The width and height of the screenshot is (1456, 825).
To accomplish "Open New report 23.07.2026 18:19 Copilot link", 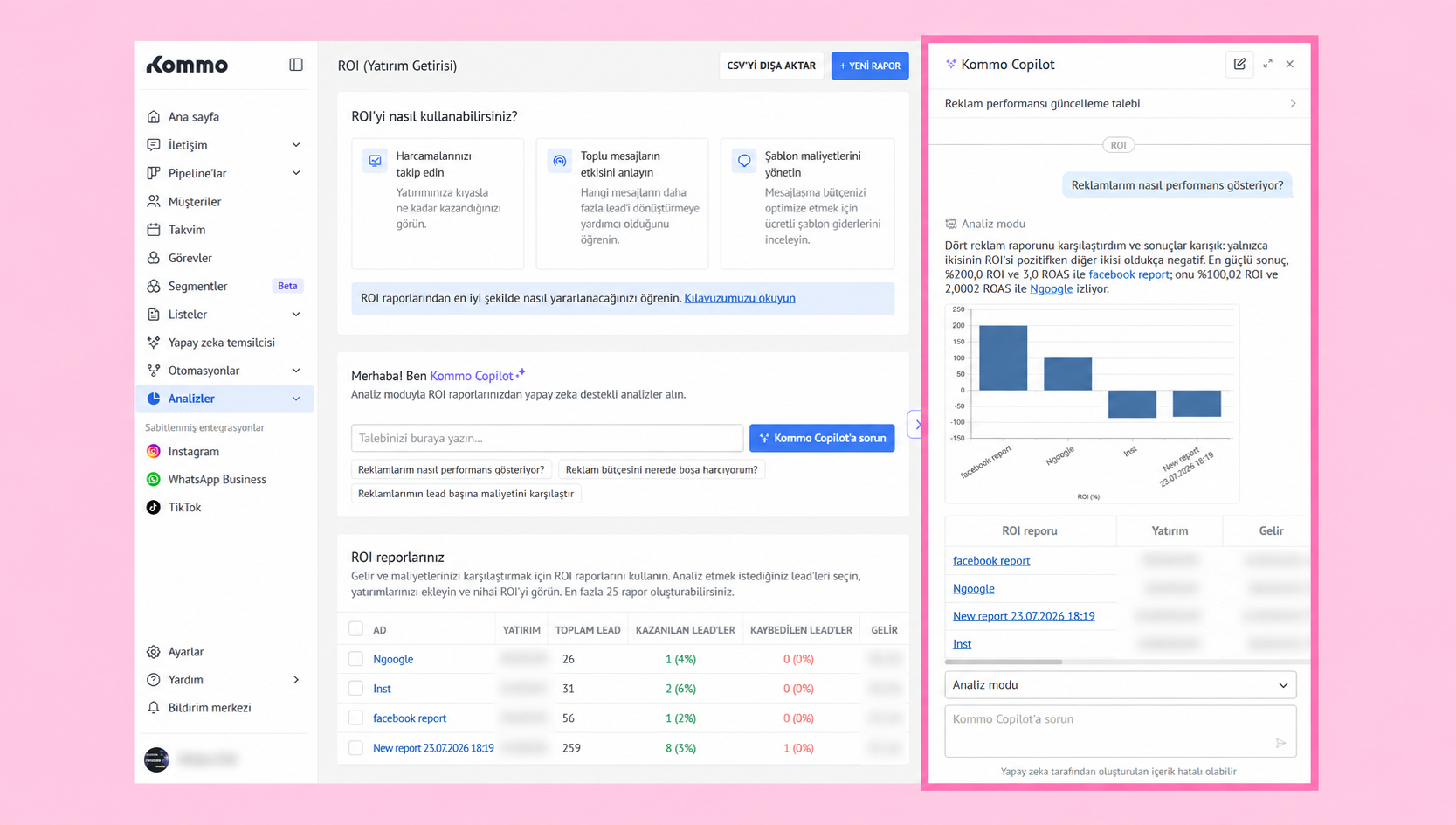I will (1024, 615).
